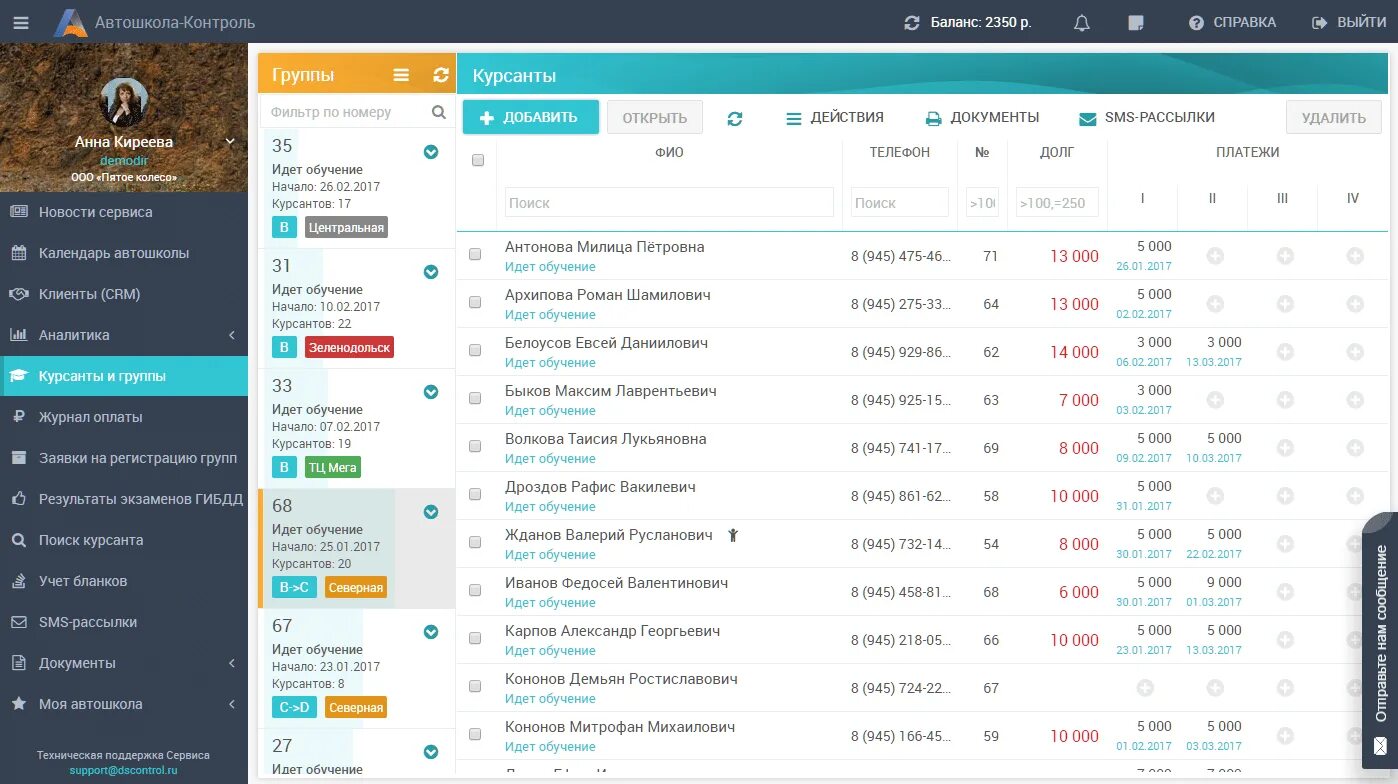Tick the select-all header checkbox
1398x784 pixels.
[x=477, y=160]
